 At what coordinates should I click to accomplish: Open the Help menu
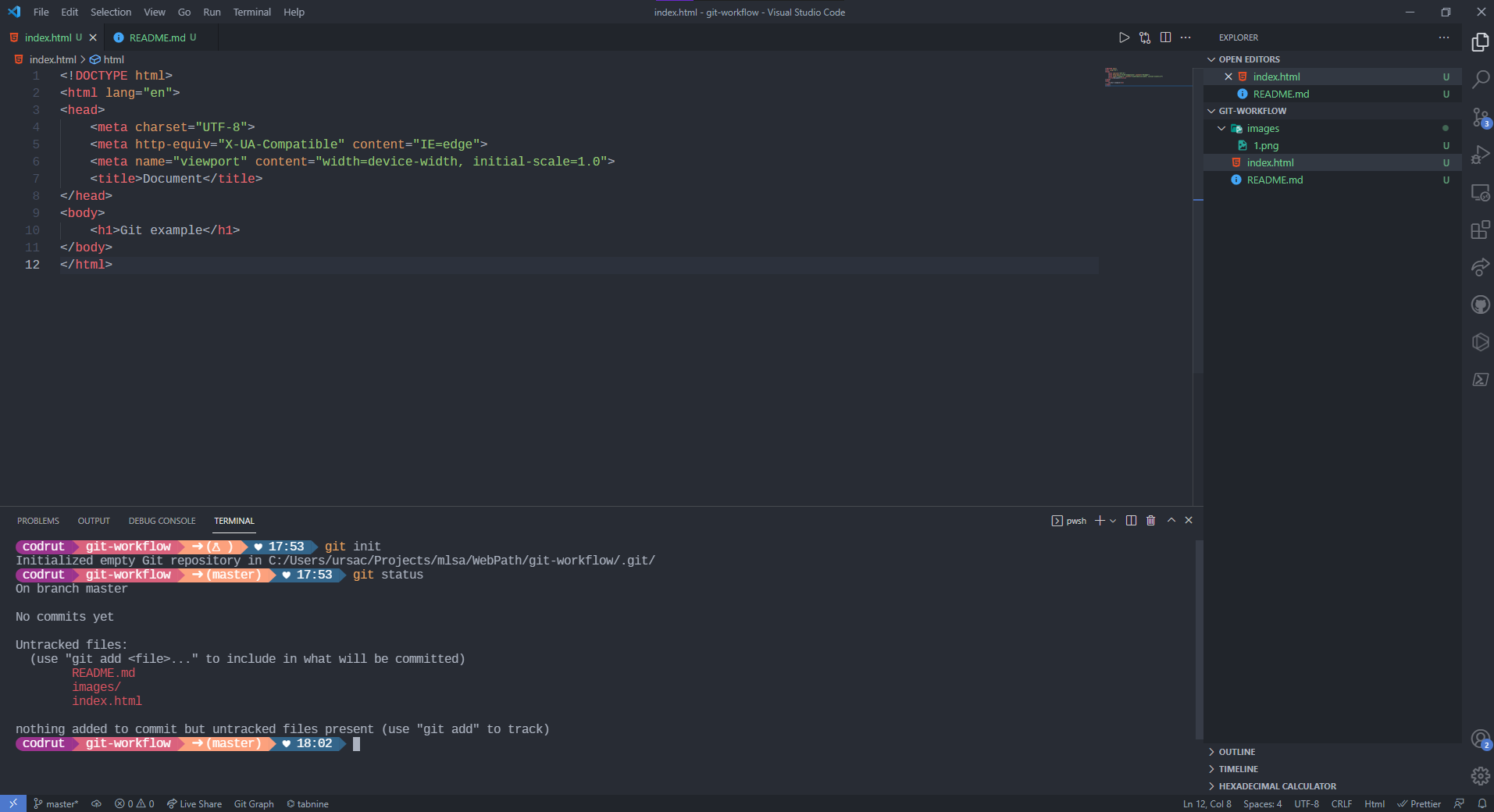click(294, 12)
